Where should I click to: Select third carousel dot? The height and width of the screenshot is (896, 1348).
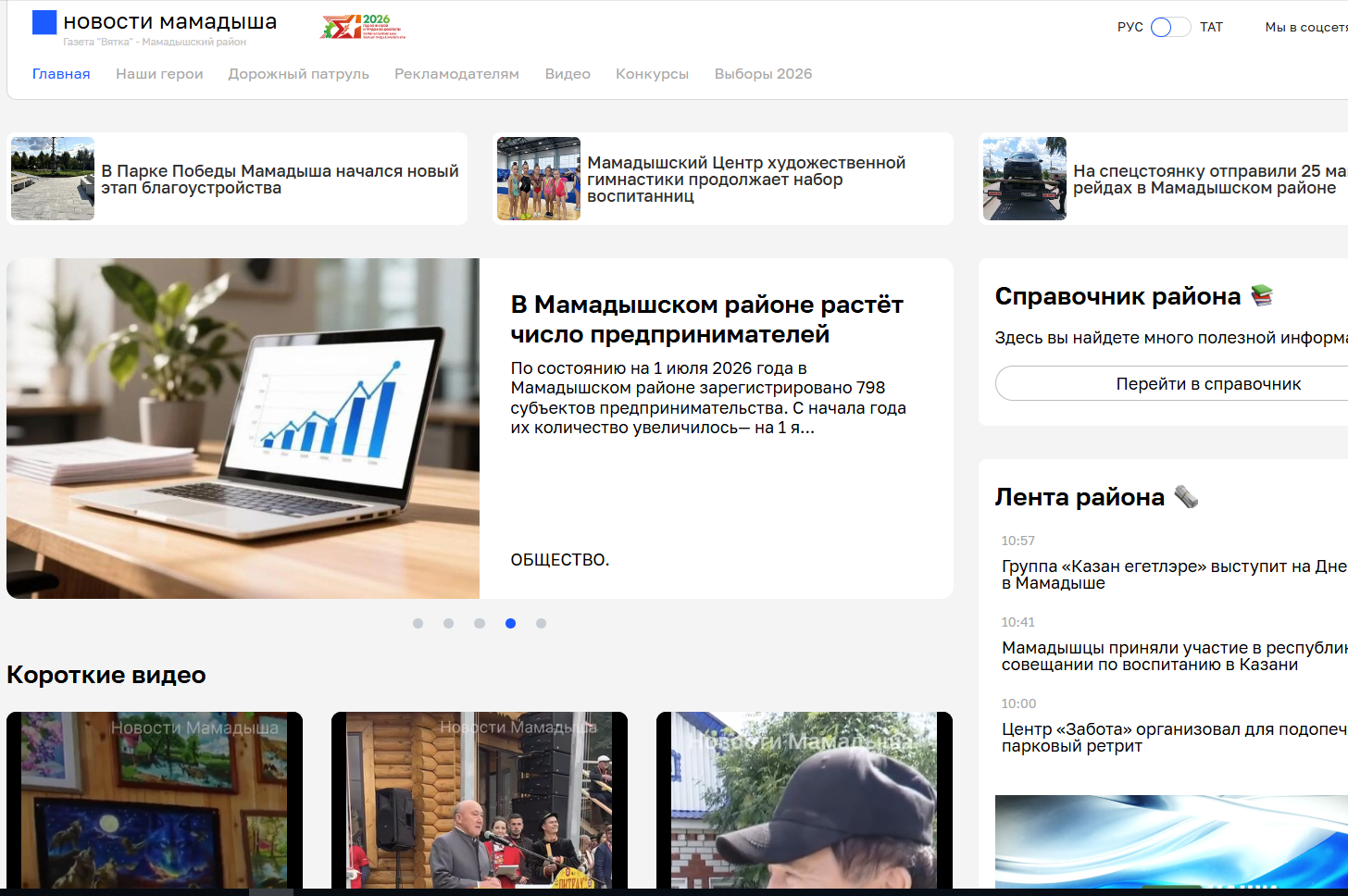(x=480, y=624)
